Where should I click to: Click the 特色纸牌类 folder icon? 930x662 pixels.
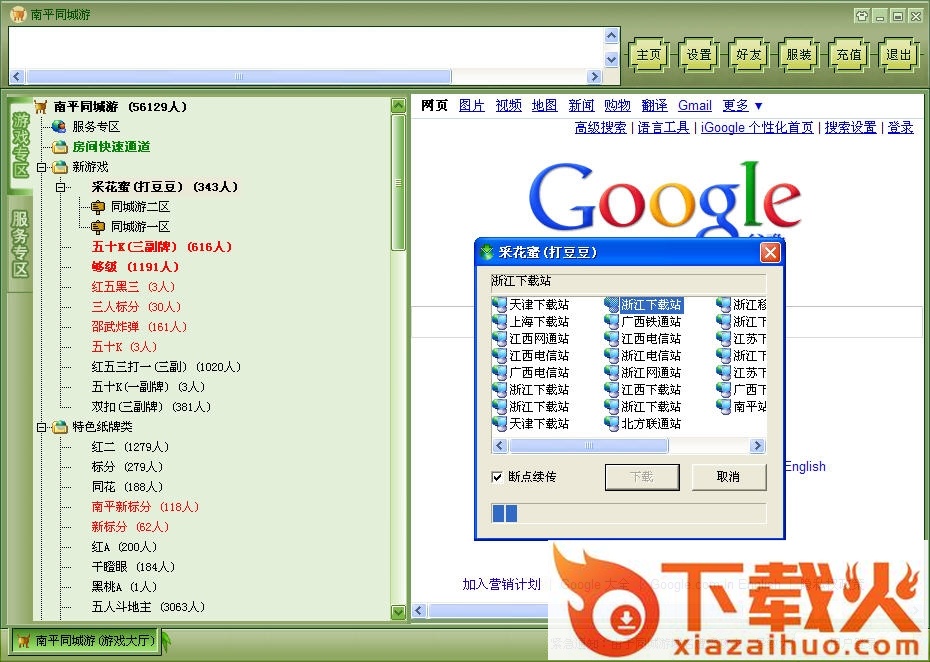click(x=59, y=427)
